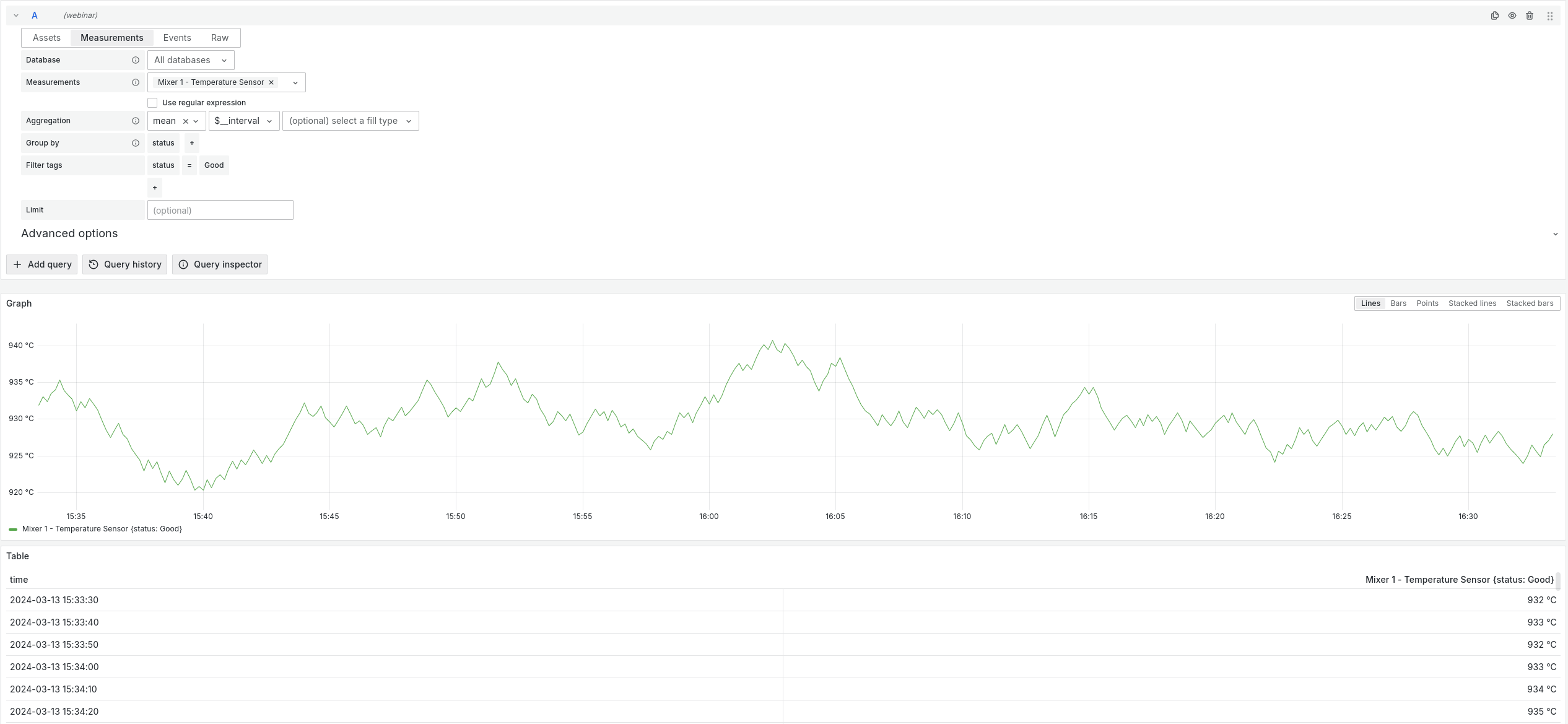
Task: Click the drag handle for query A
Action: click(1550, 15)
